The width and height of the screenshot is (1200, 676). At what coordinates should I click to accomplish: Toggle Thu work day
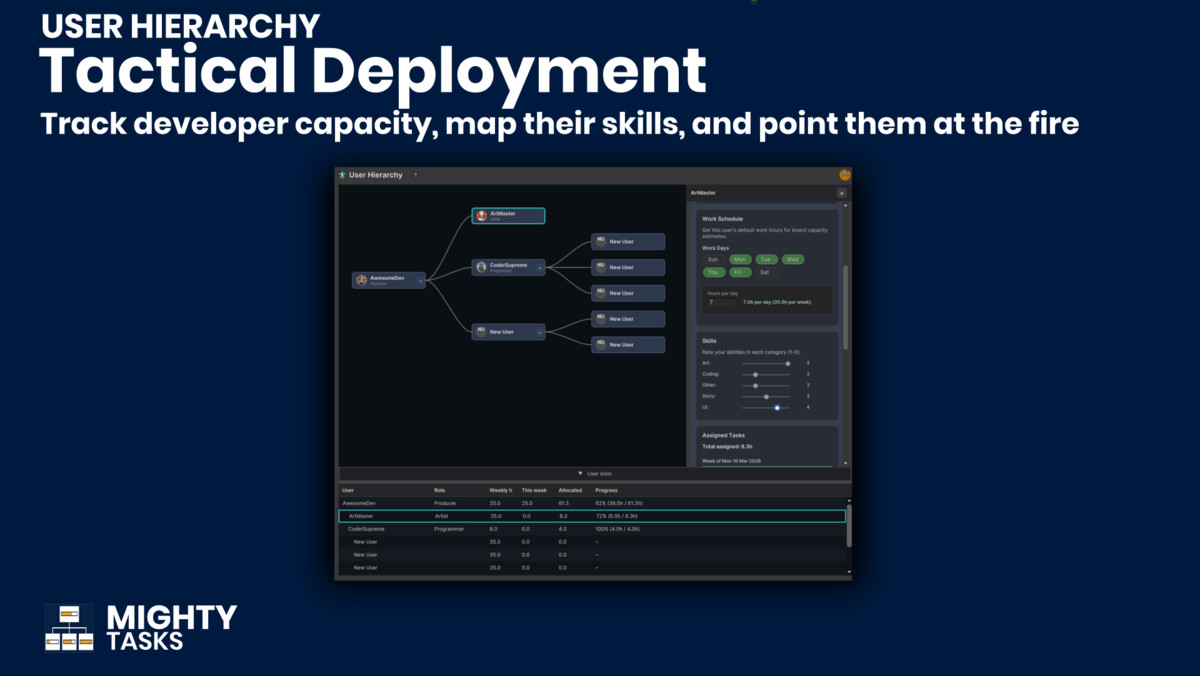click(713, 272)
